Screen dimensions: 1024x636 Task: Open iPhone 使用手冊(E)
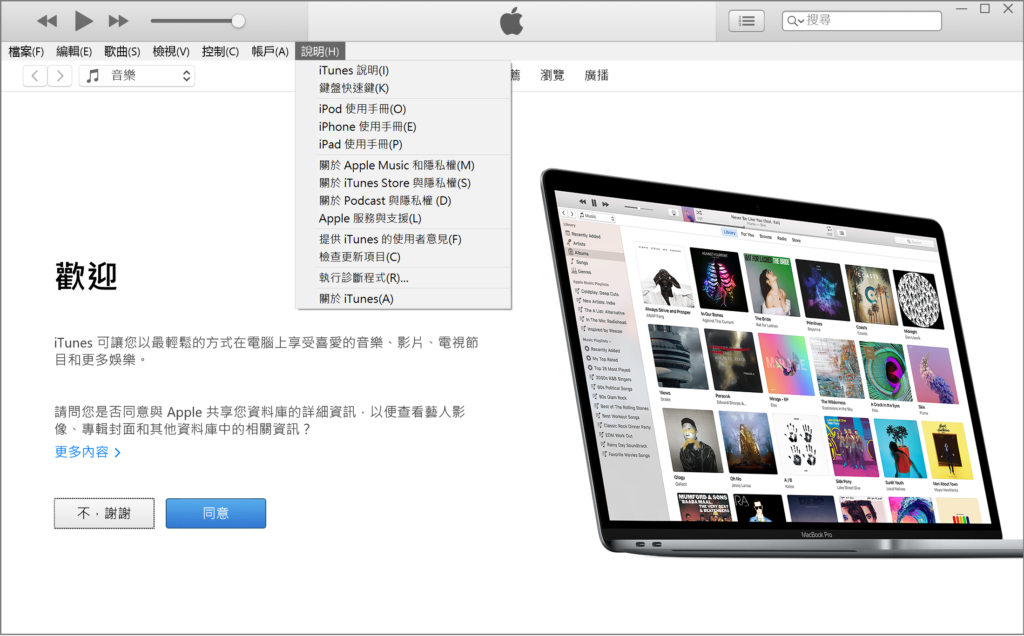(x=404, y=127)
